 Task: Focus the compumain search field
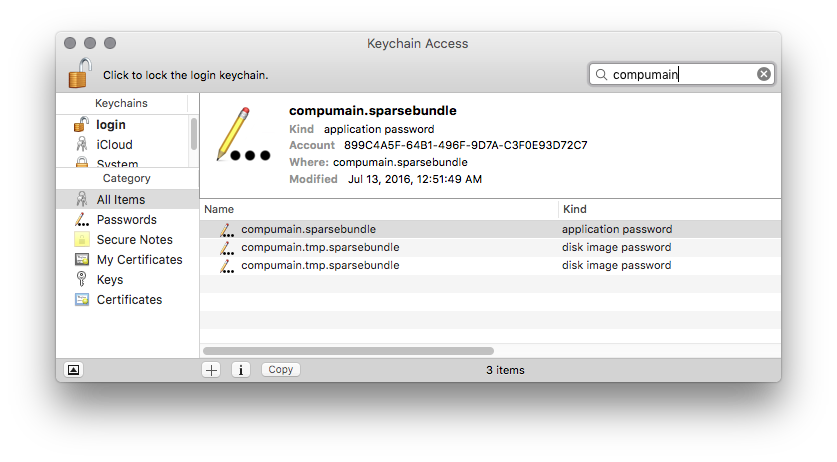pyautogui.click(x=682, y=74)
